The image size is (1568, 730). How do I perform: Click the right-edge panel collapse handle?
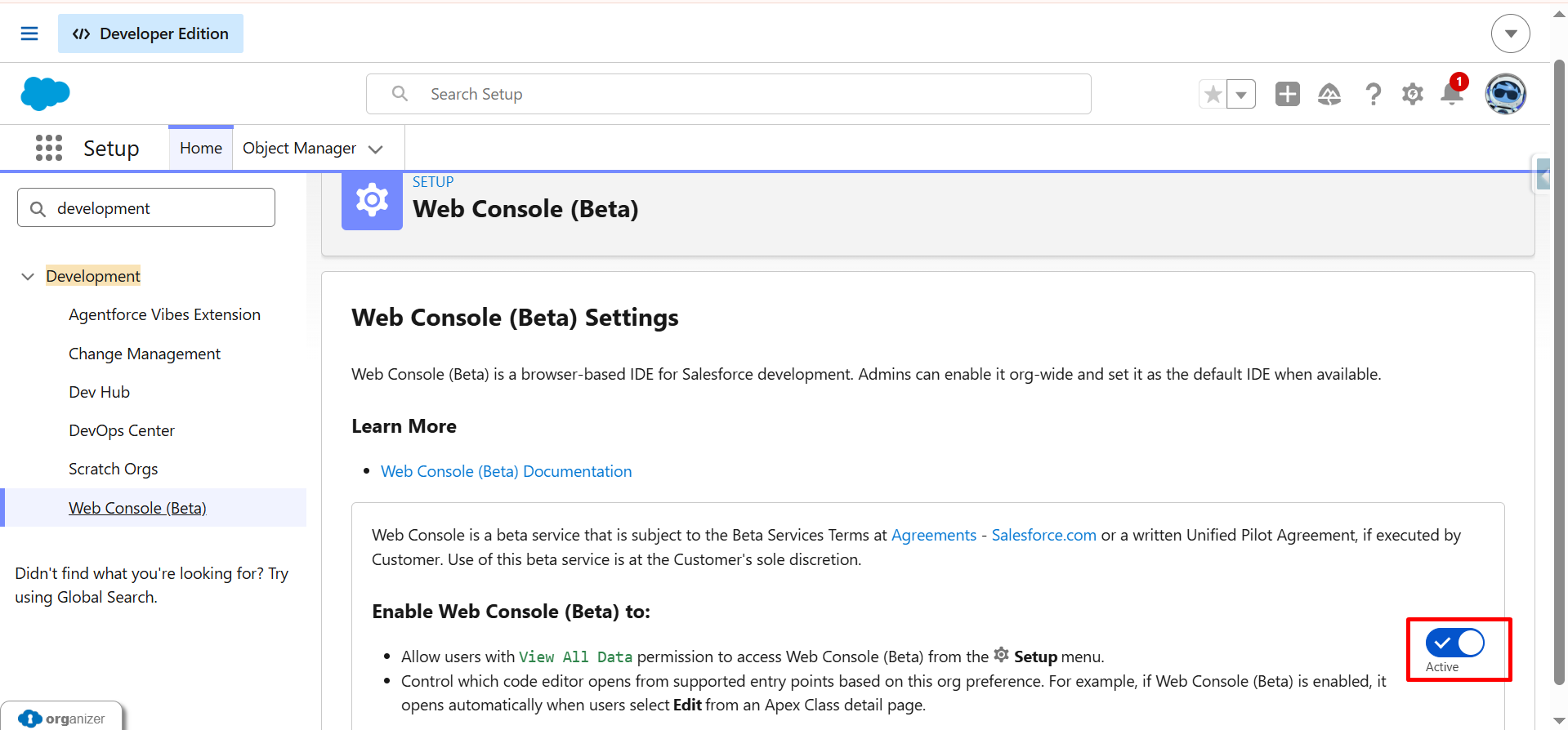point(1543,174)
